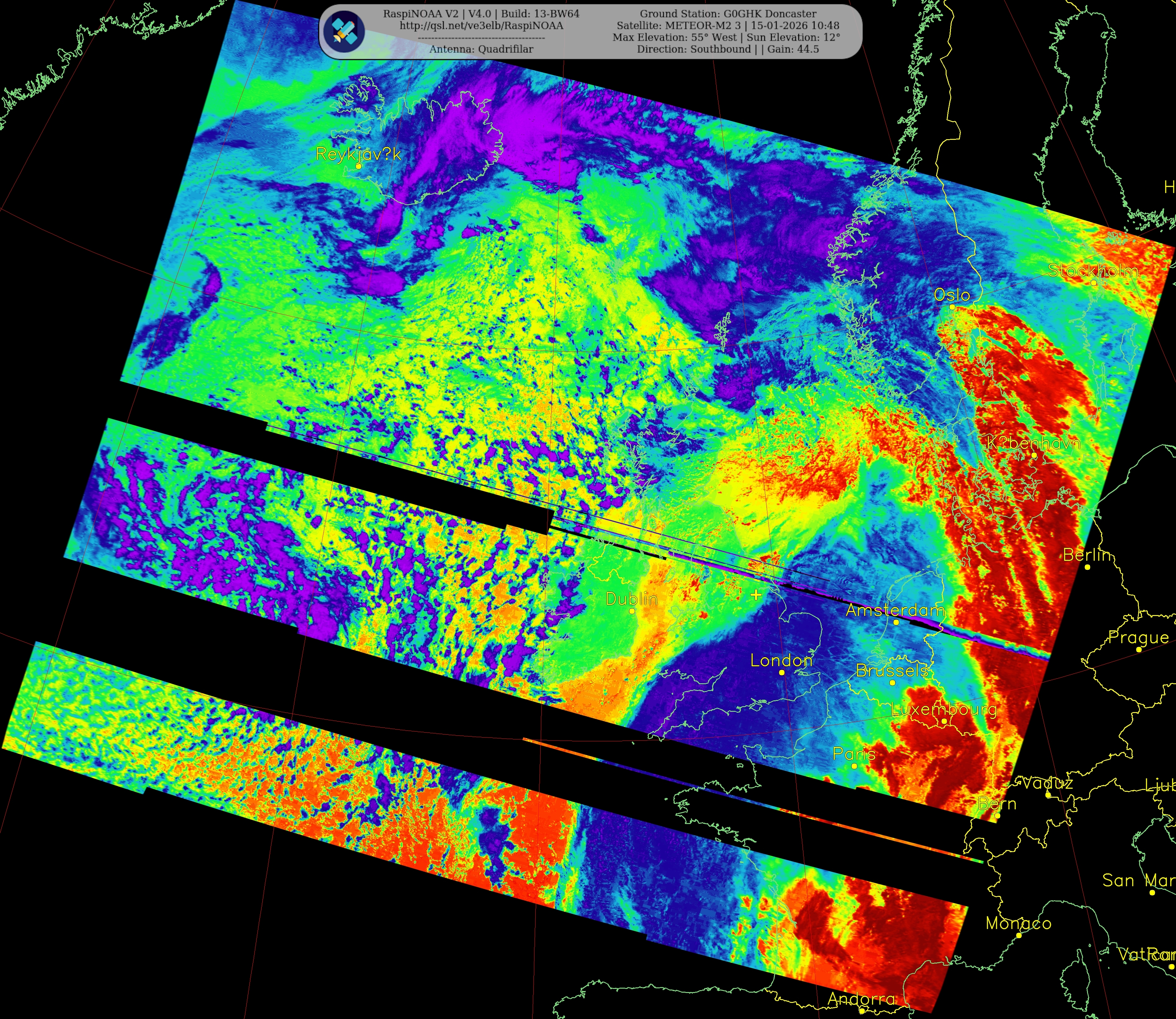The image size is (1176, 1019).
Task: Click the Ground Station G0GHK Doncaster text
Action: click(728, 14)
